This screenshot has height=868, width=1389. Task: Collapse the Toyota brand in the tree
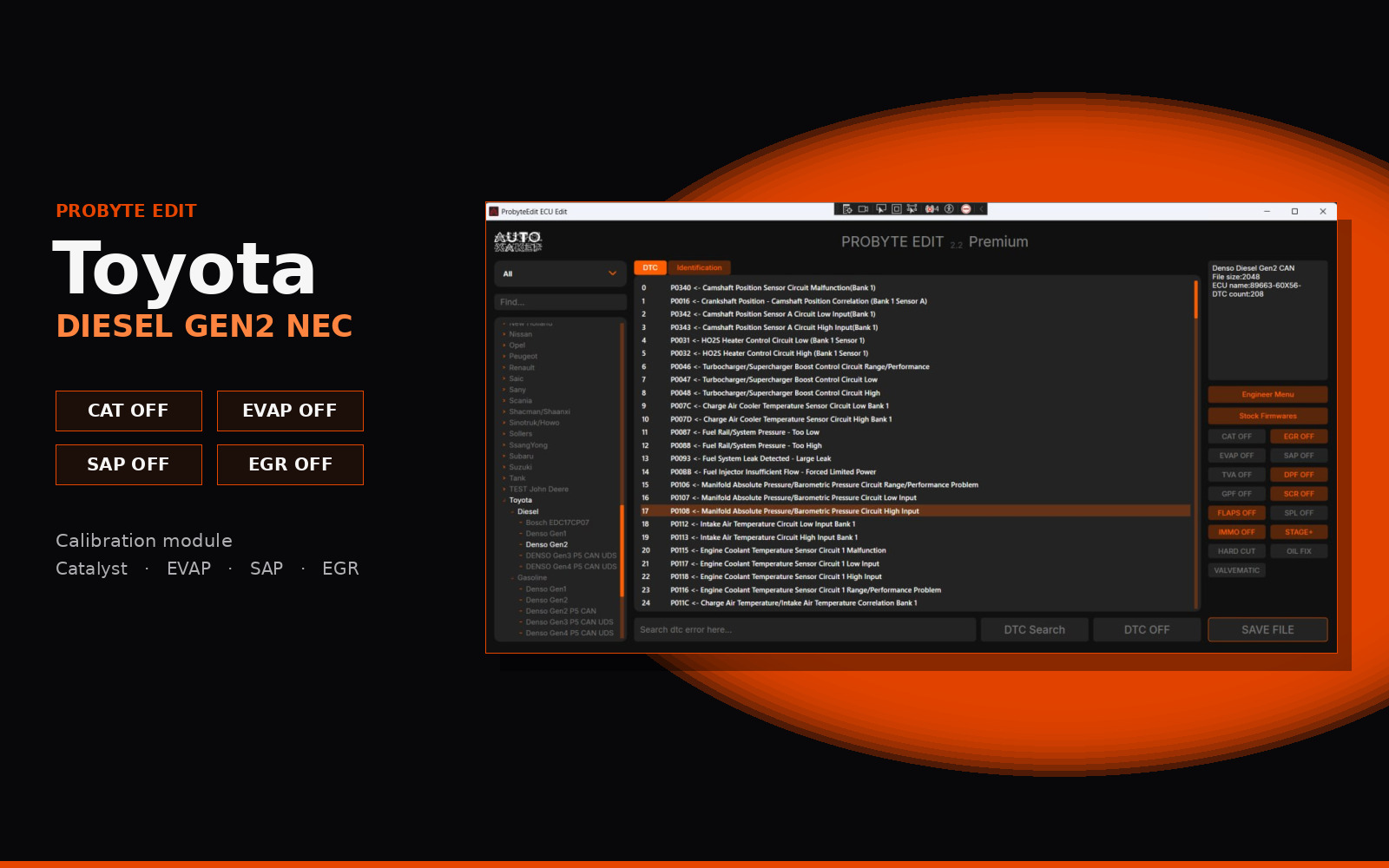(504, 501)
